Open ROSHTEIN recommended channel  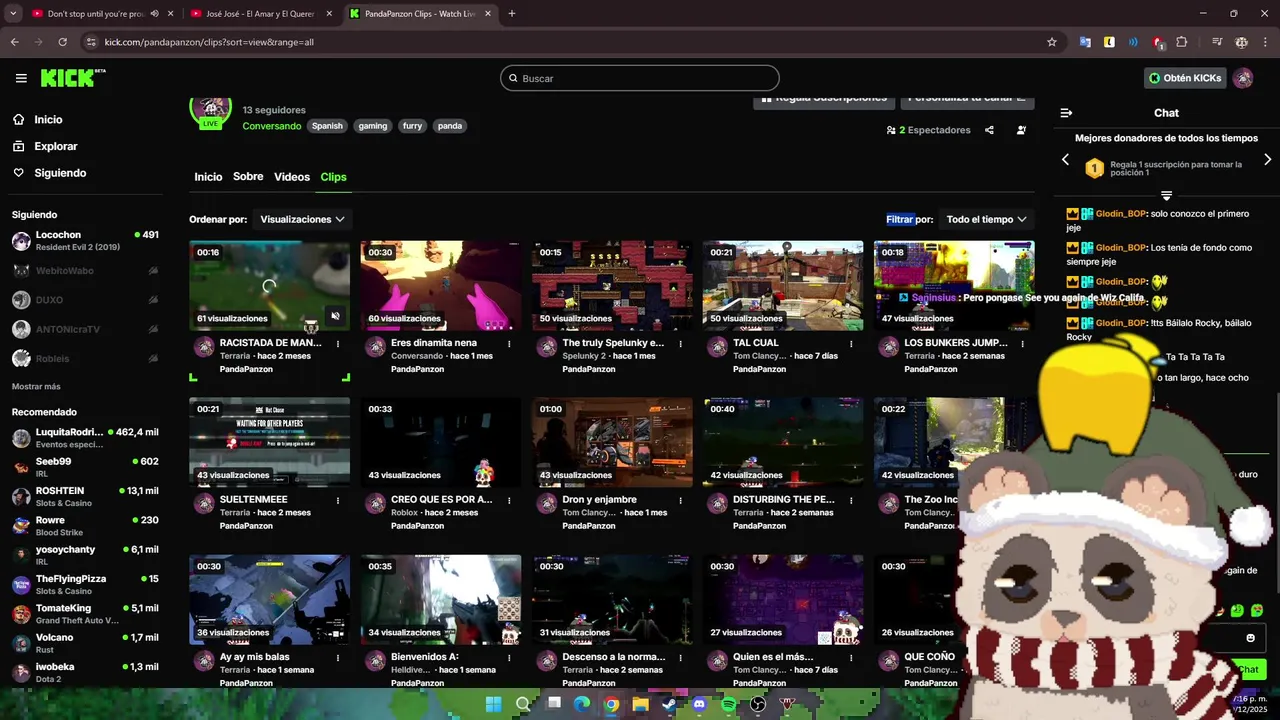tap(85, 497)
